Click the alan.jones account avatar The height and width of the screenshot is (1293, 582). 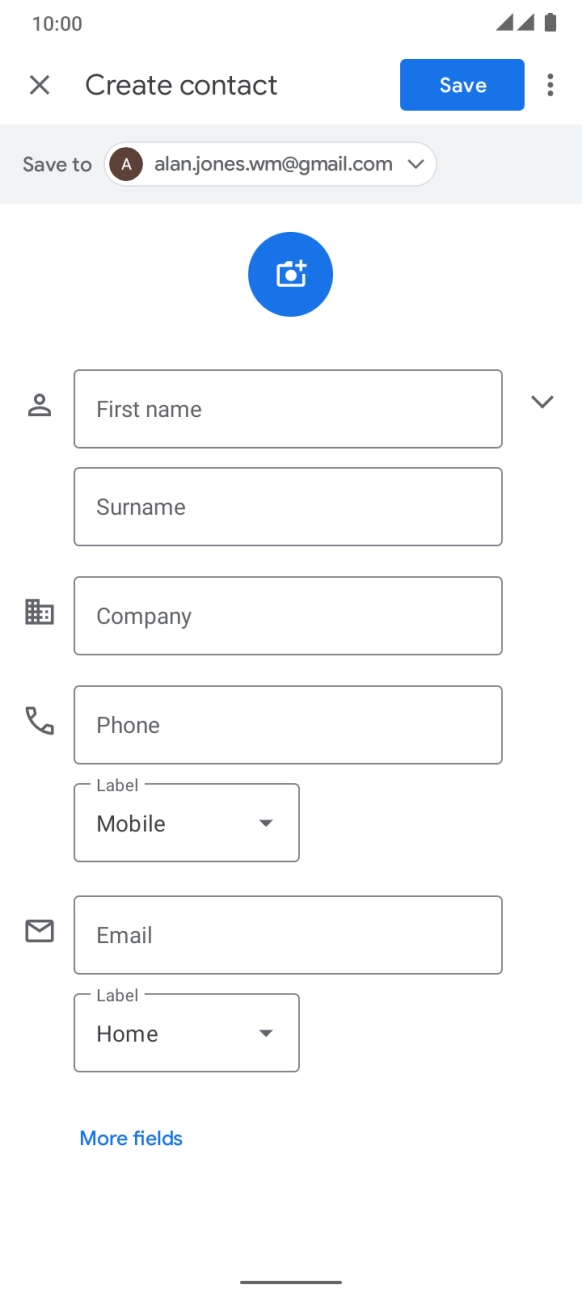pyautogui.click(x=126, y=163)
